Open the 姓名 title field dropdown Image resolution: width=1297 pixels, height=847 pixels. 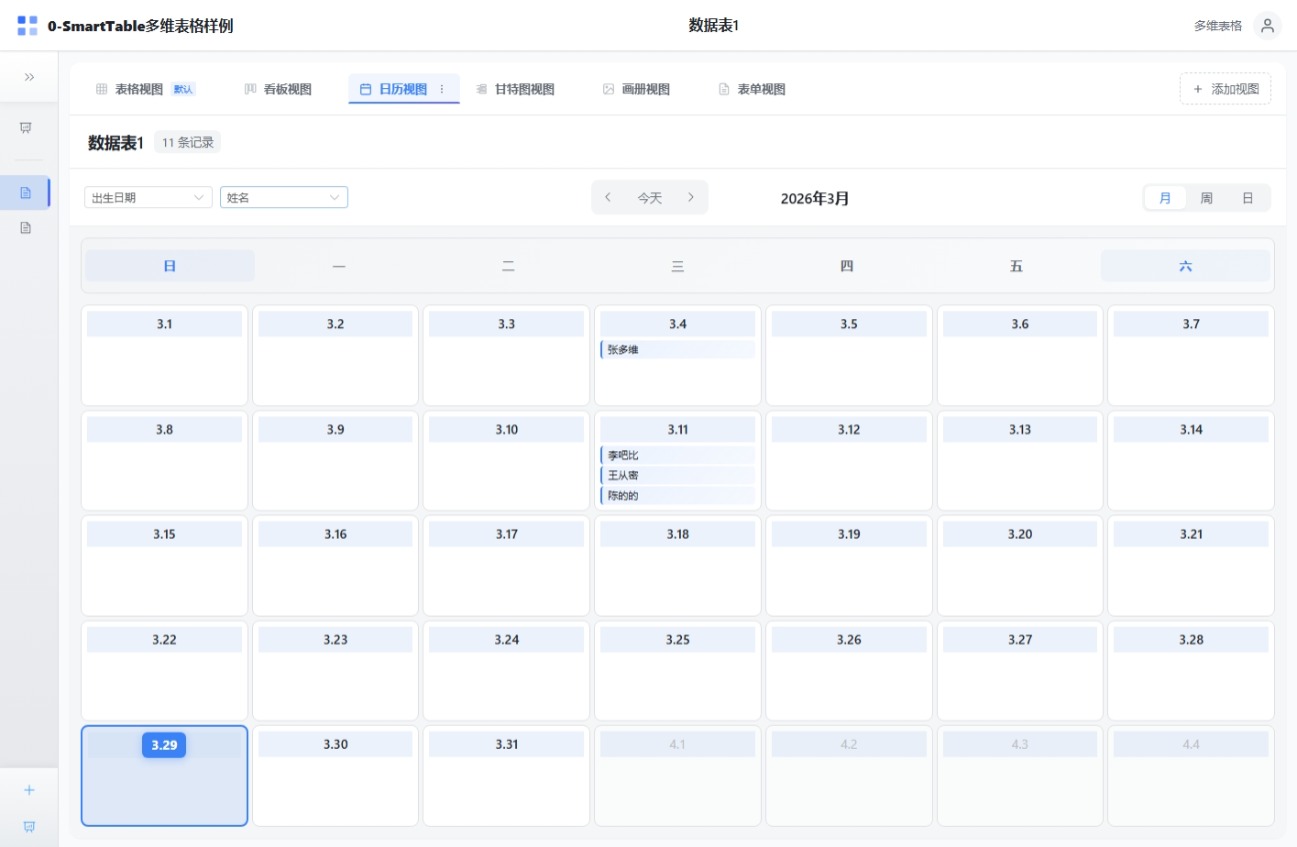click(x=284, y=198)
